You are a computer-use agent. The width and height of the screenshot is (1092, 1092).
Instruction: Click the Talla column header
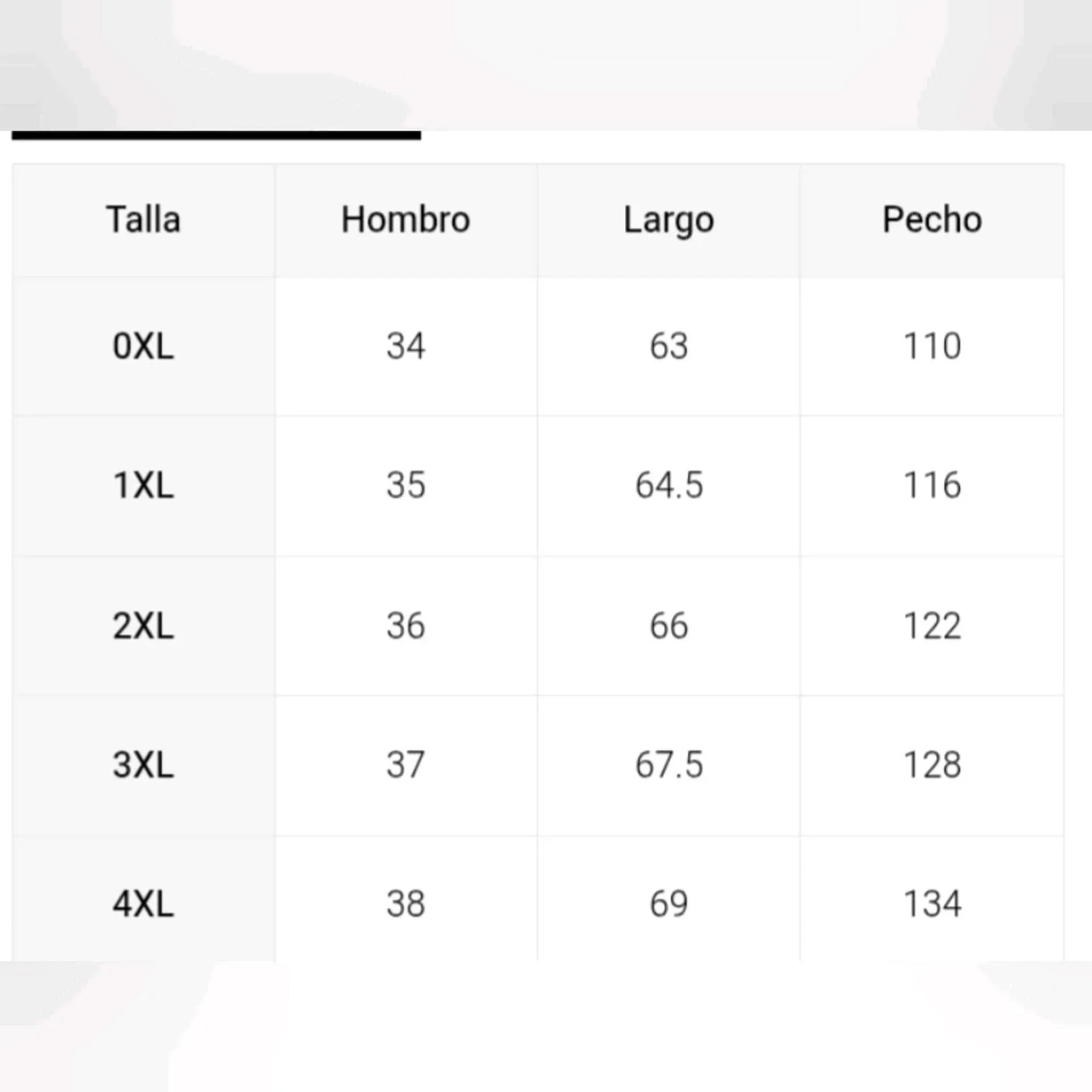[143, 220]
